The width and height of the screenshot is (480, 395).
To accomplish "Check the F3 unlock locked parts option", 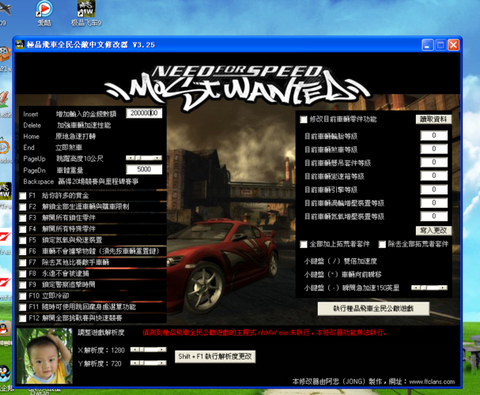I will pyautogui.click(x=22, y=218).
